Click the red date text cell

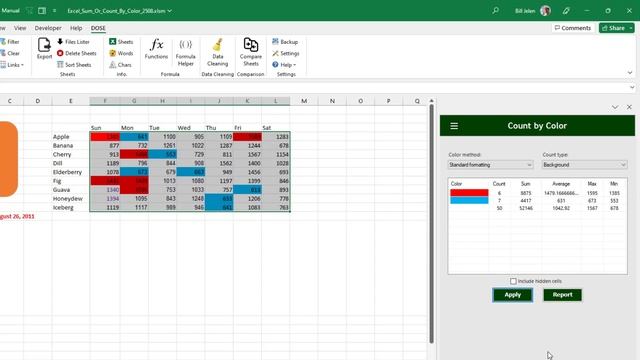(17, 216)
